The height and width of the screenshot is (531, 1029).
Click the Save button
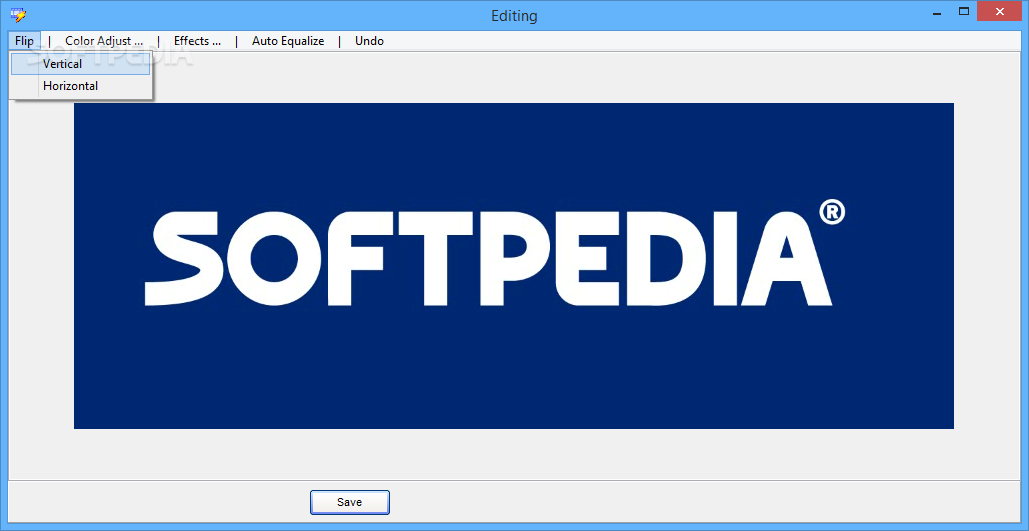point(350,502)
